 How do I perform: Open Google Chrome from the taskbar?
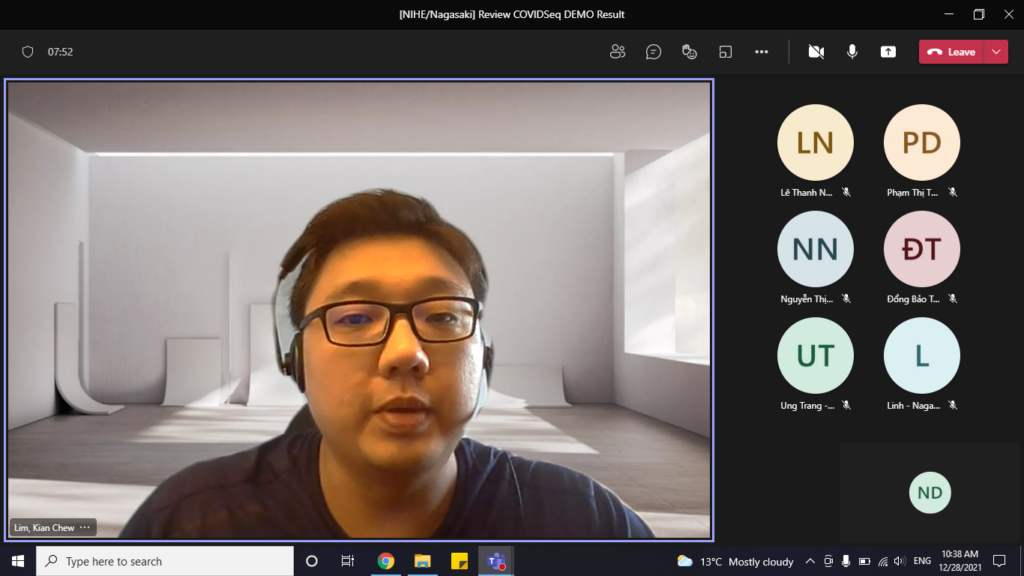pos(386,561)
